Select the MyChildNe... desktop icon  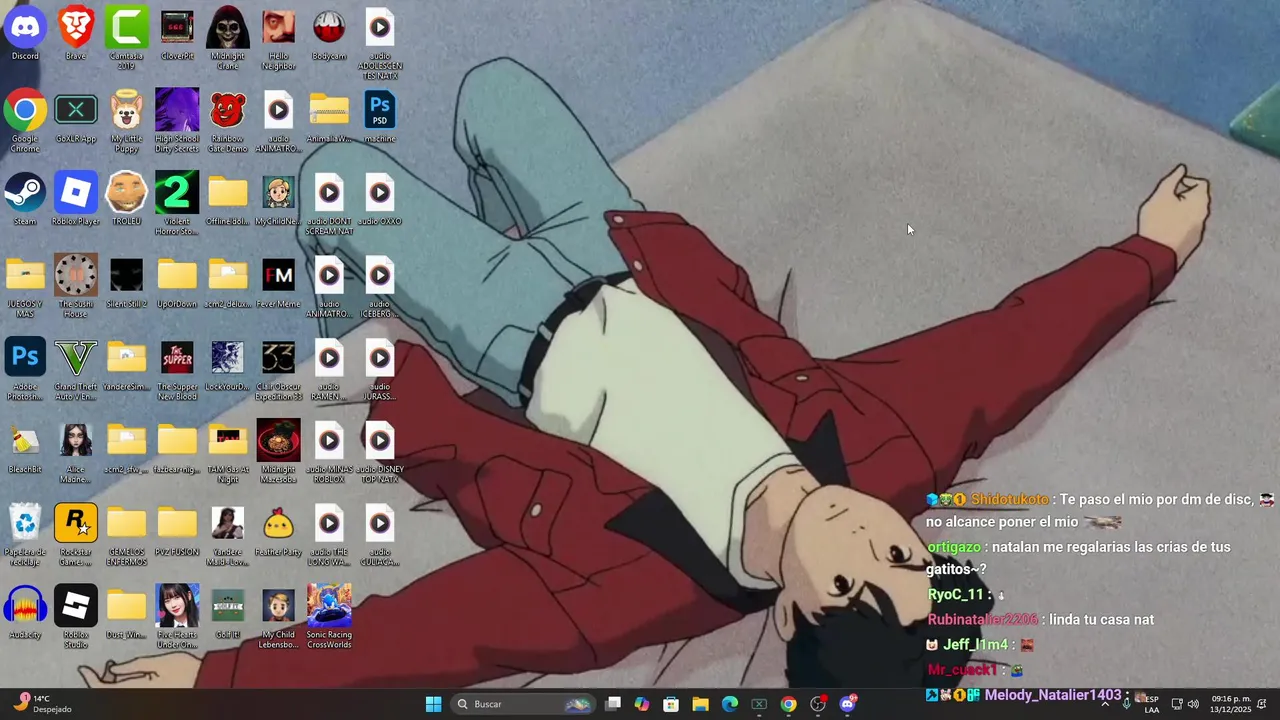(x=278, y=199)
